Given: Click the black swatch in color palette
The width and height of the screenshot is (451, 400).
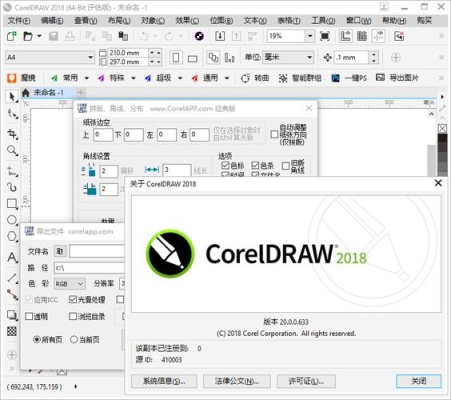Looking at the screenshot, I should click(x=442, y=138).
